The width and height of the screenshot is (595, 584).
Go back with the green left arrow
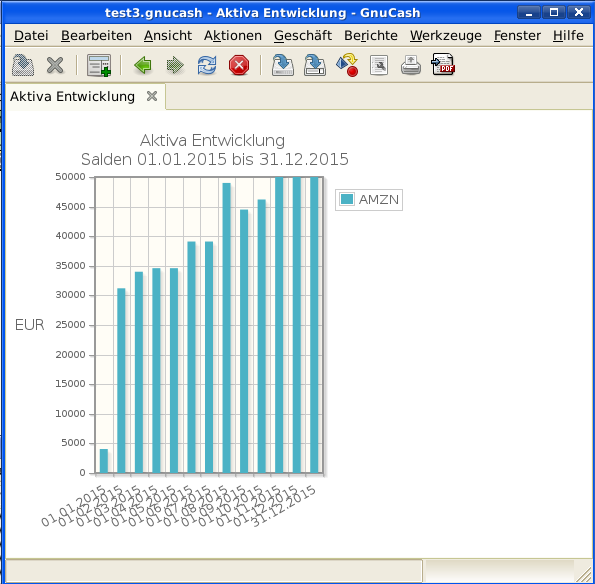coord(143,65)
